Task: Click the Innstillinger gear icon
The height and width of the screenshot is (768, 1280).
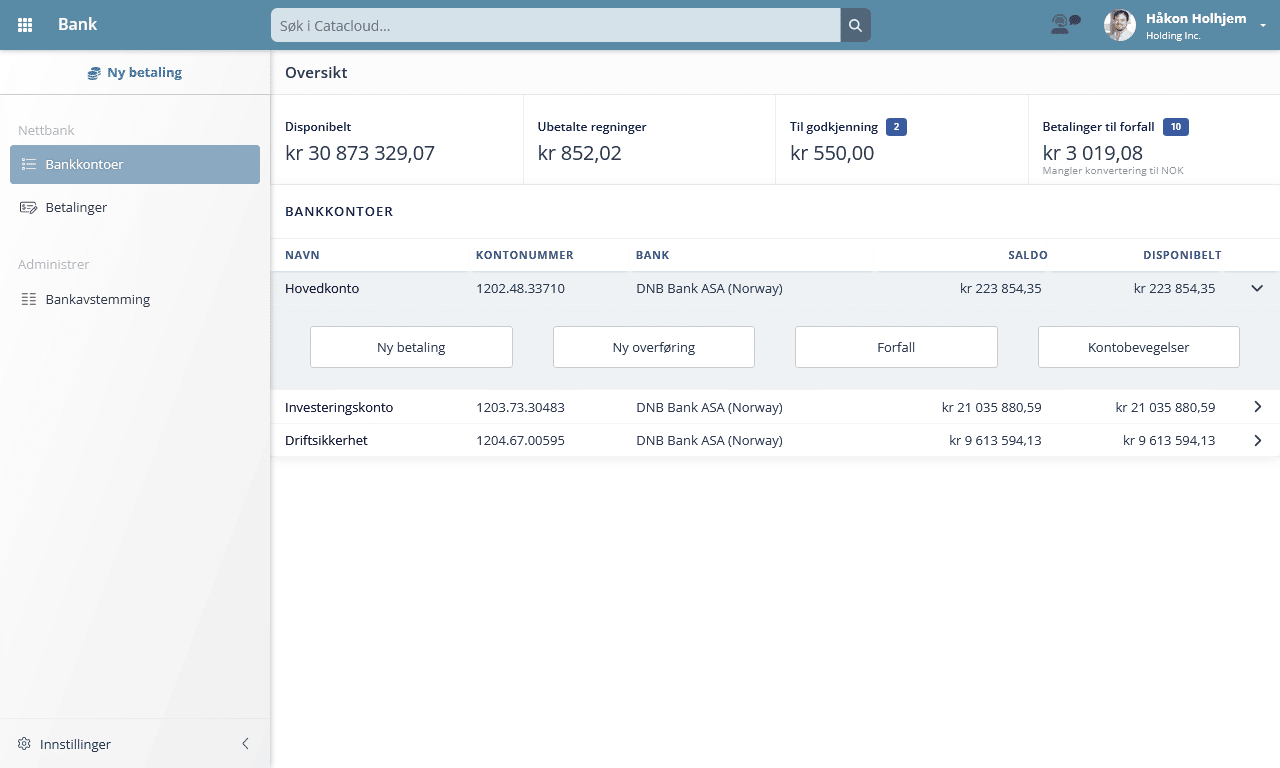Action: tap(24, 744)
